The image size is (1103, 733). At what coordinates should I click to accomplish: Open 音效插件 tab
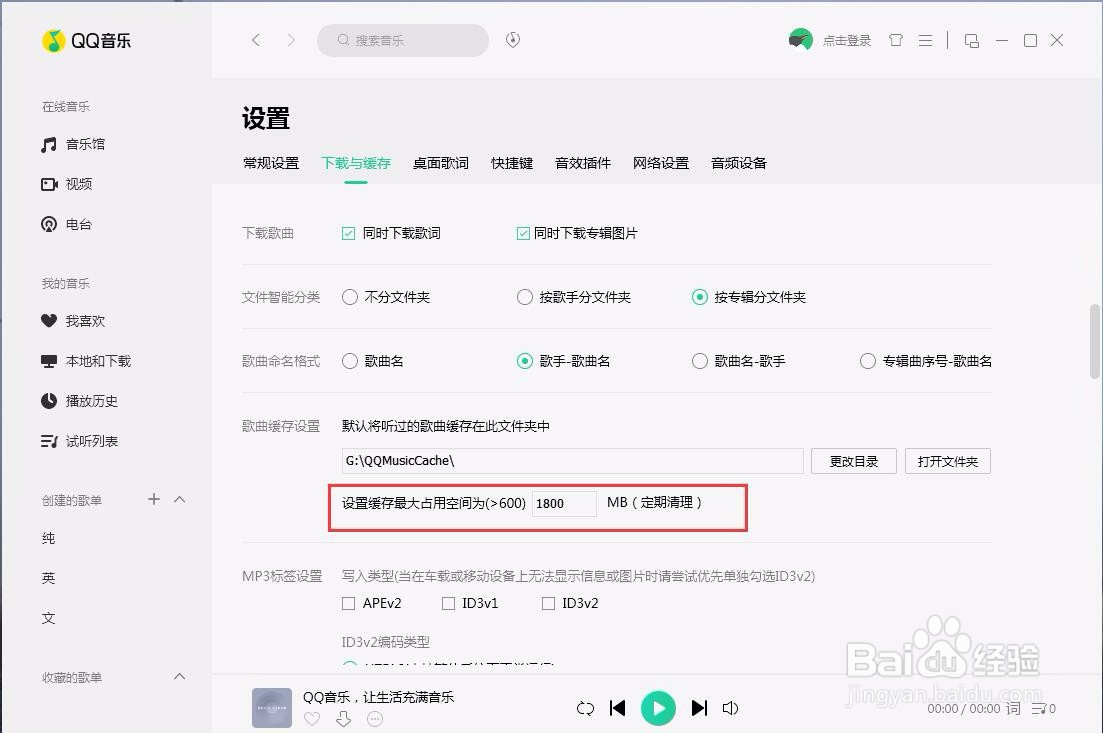pyautogui.click(x=582, y=163)
